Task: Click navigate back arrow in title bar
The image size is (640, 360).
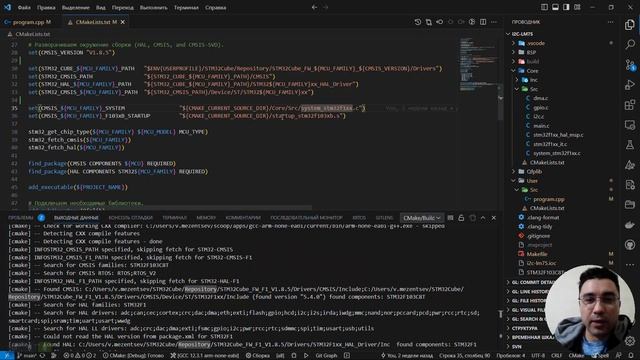Action: click(314, 7)
